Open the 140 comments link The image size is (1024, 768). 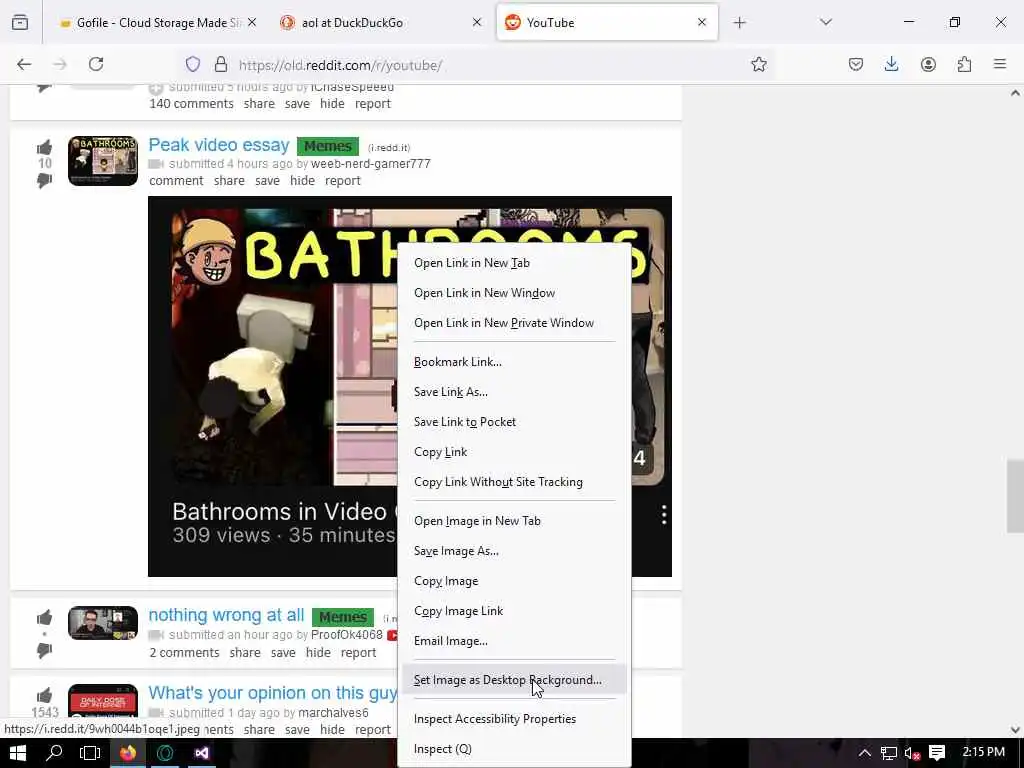(x=191, y=104)
